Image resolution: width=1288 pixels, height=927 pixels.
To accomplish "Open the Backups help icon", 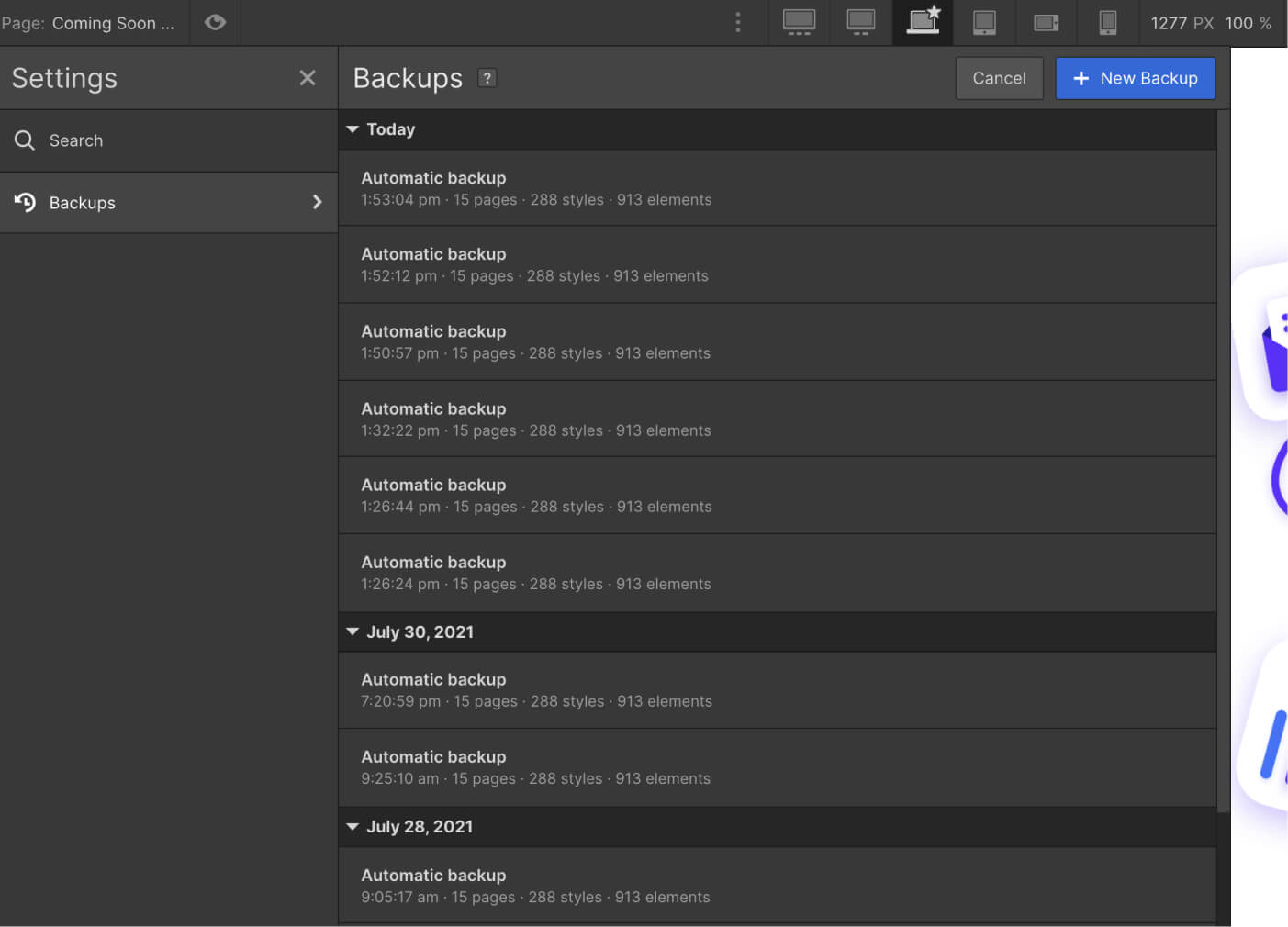I will coord(487,78).
